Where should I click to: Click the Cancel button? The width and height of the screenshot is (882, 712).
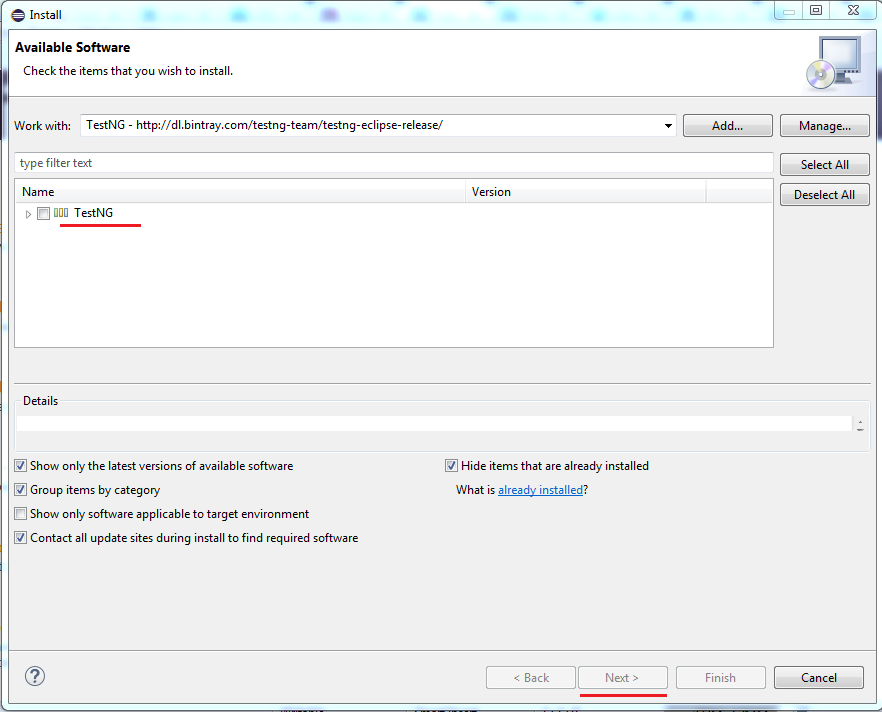click(818, 678)
